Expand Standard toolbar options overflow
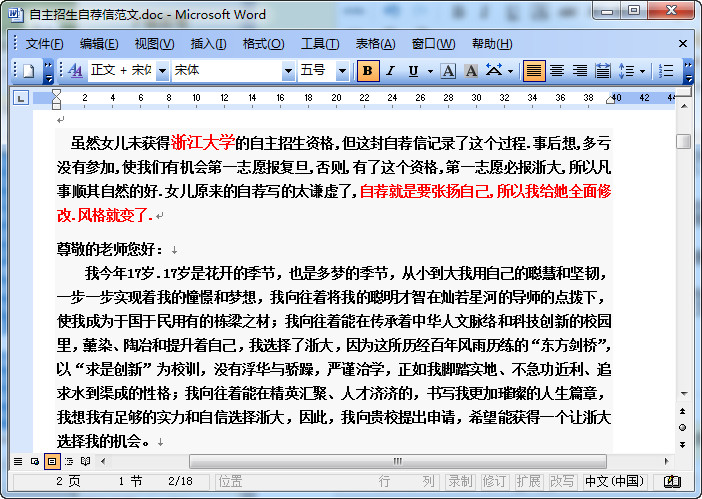 (x=48, y=72)
